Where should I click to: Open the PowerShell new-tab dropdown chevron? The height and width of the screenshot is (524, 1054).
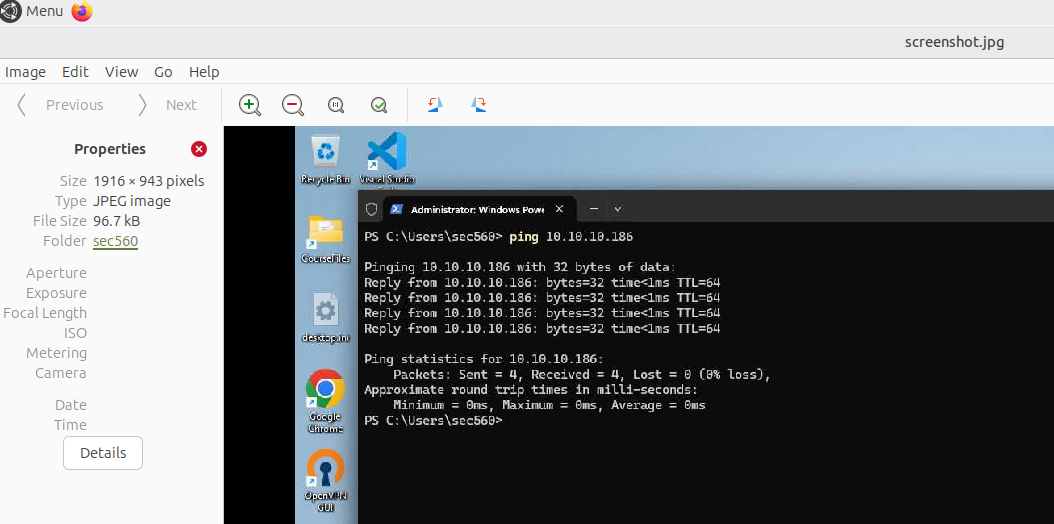618,209
